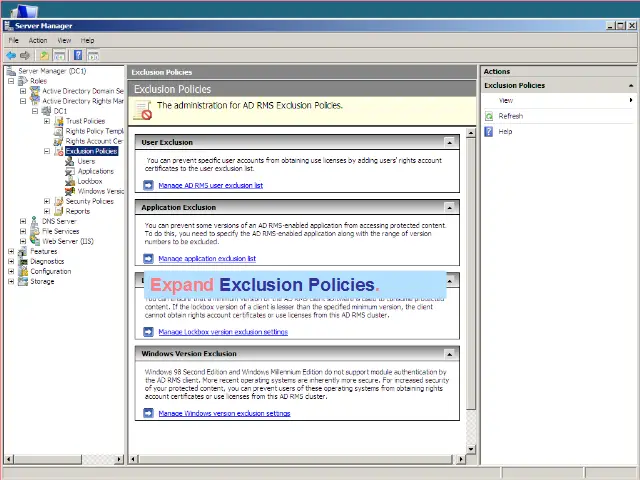640x480 pixels.
Task: Select the Configuration tree item
Action: coord(51,271)
